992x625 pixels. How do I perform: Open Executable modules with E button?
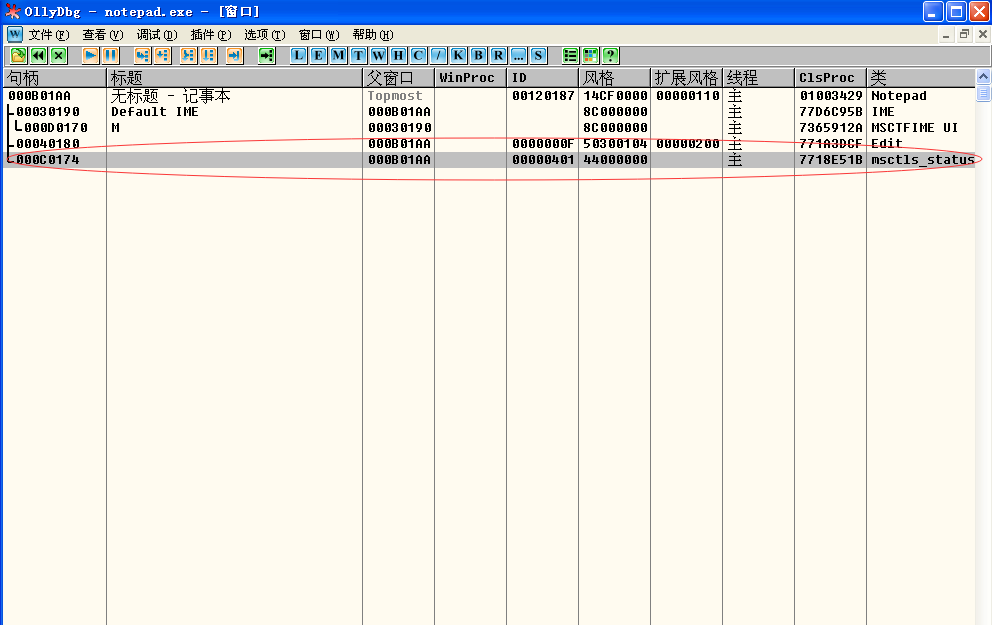[318, 56]
